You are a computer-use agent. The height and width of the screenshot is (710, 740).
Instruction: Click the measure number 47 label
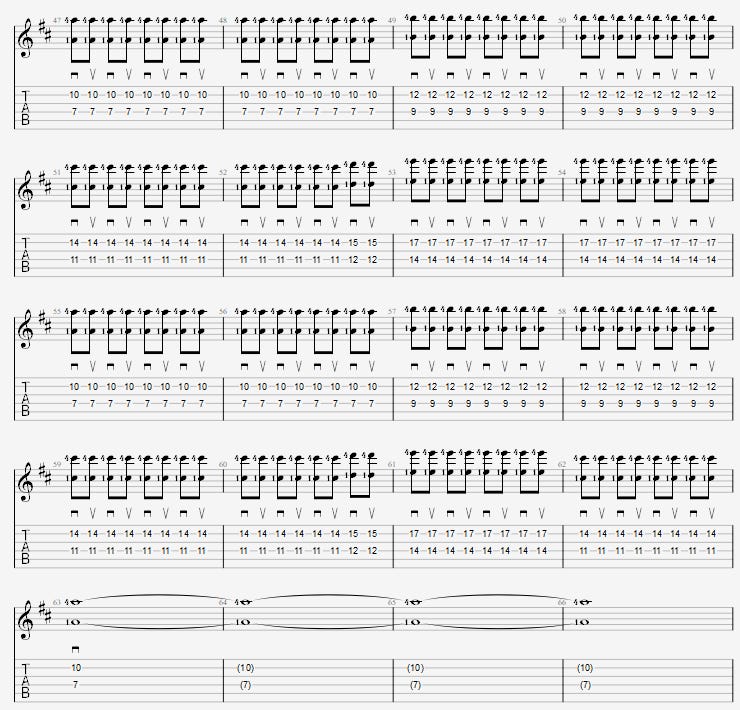click(x=57, y=21)
